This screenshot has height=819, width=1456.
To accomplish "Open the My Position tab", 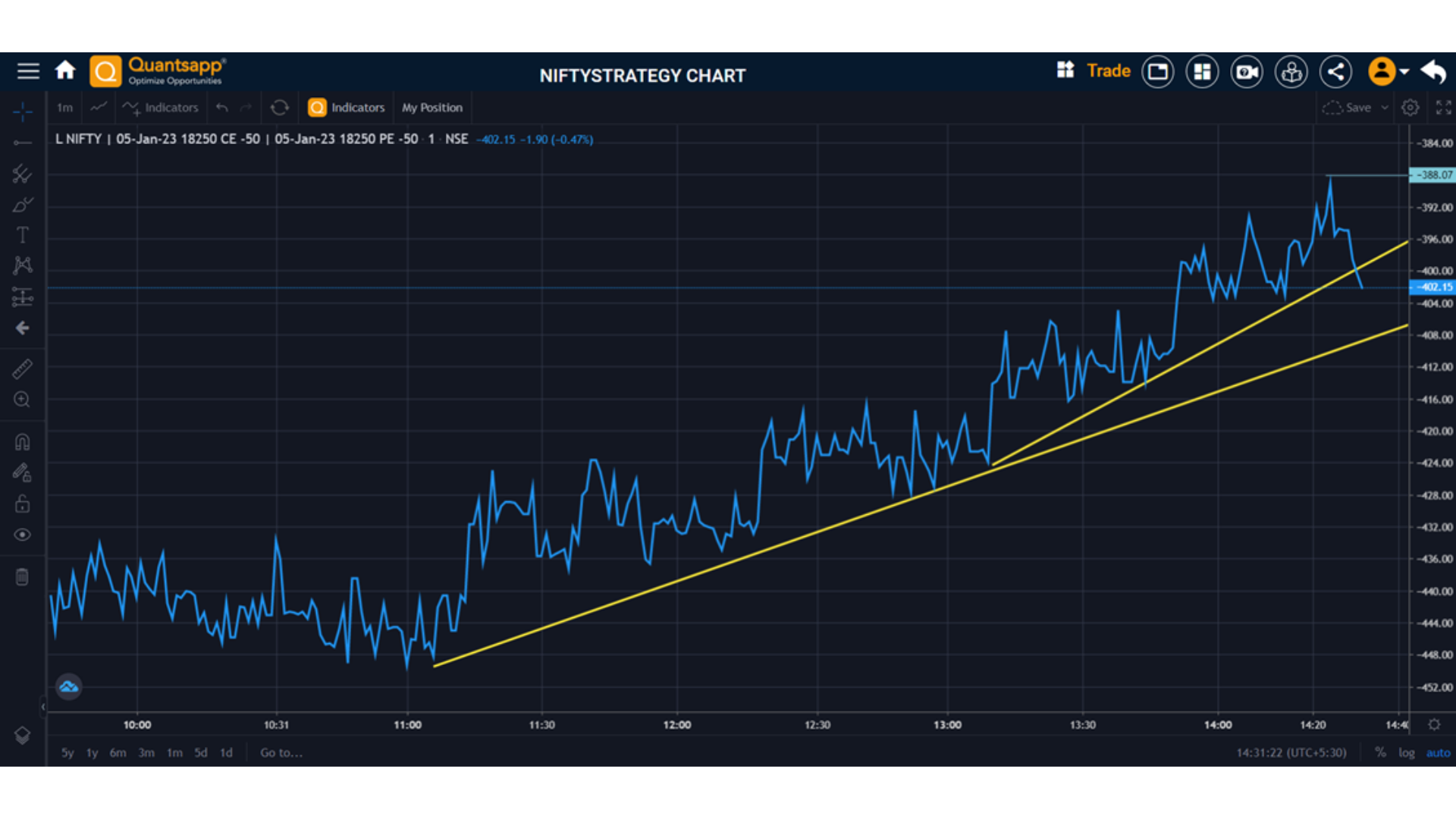I will pyautogui.click(x=431, y=108).
